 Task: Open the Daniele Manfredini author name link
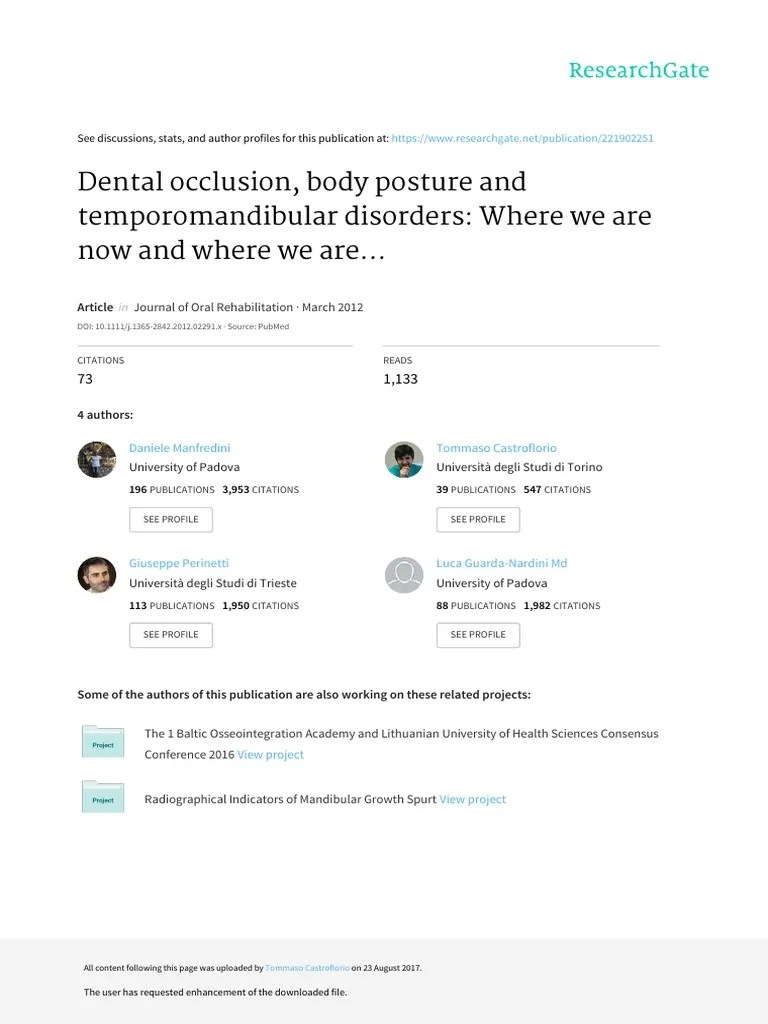[x=180, y=448]
